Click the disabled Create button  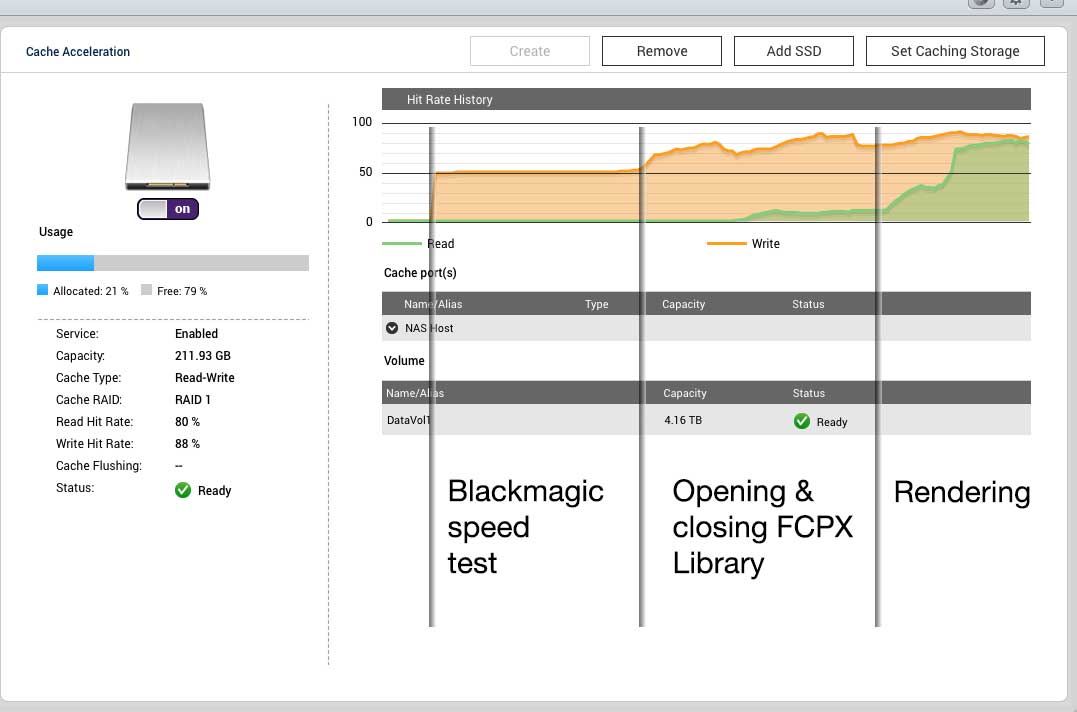click(530, 51)
